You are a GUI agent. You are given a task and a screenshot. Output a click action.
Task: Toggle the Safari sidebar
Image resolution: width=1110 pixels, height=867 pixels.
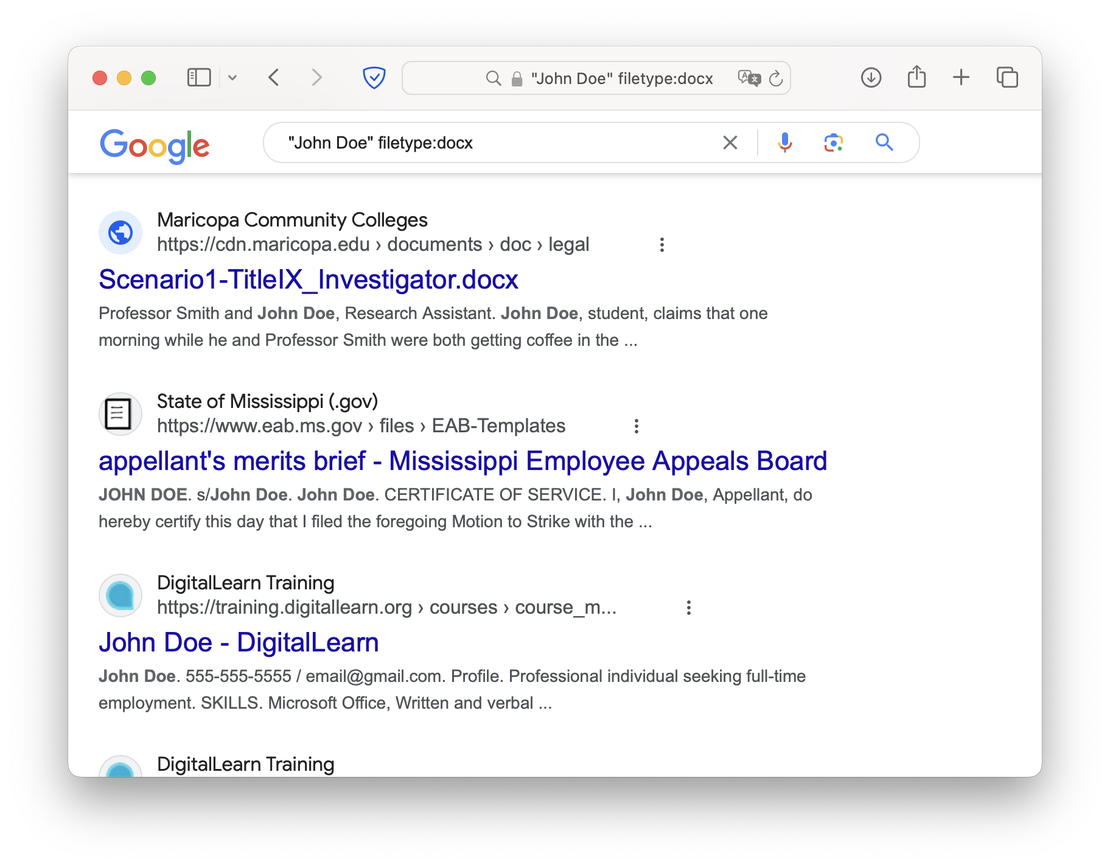coord(199,77)
